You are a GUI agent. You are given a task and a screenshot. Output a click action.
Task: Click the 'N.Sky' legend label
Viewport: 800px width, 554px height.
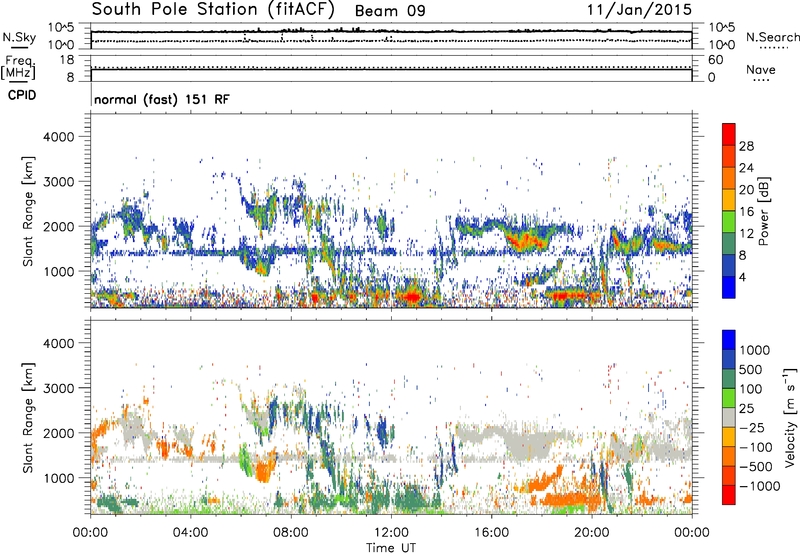tap(19, 37)
